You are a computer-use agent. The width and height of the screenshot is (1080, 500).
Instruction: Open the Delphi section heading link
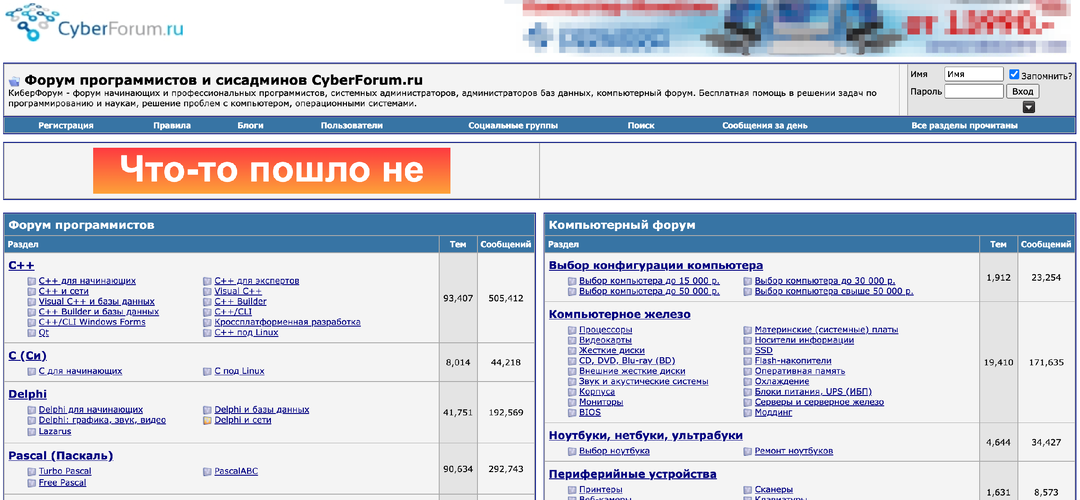28,395
